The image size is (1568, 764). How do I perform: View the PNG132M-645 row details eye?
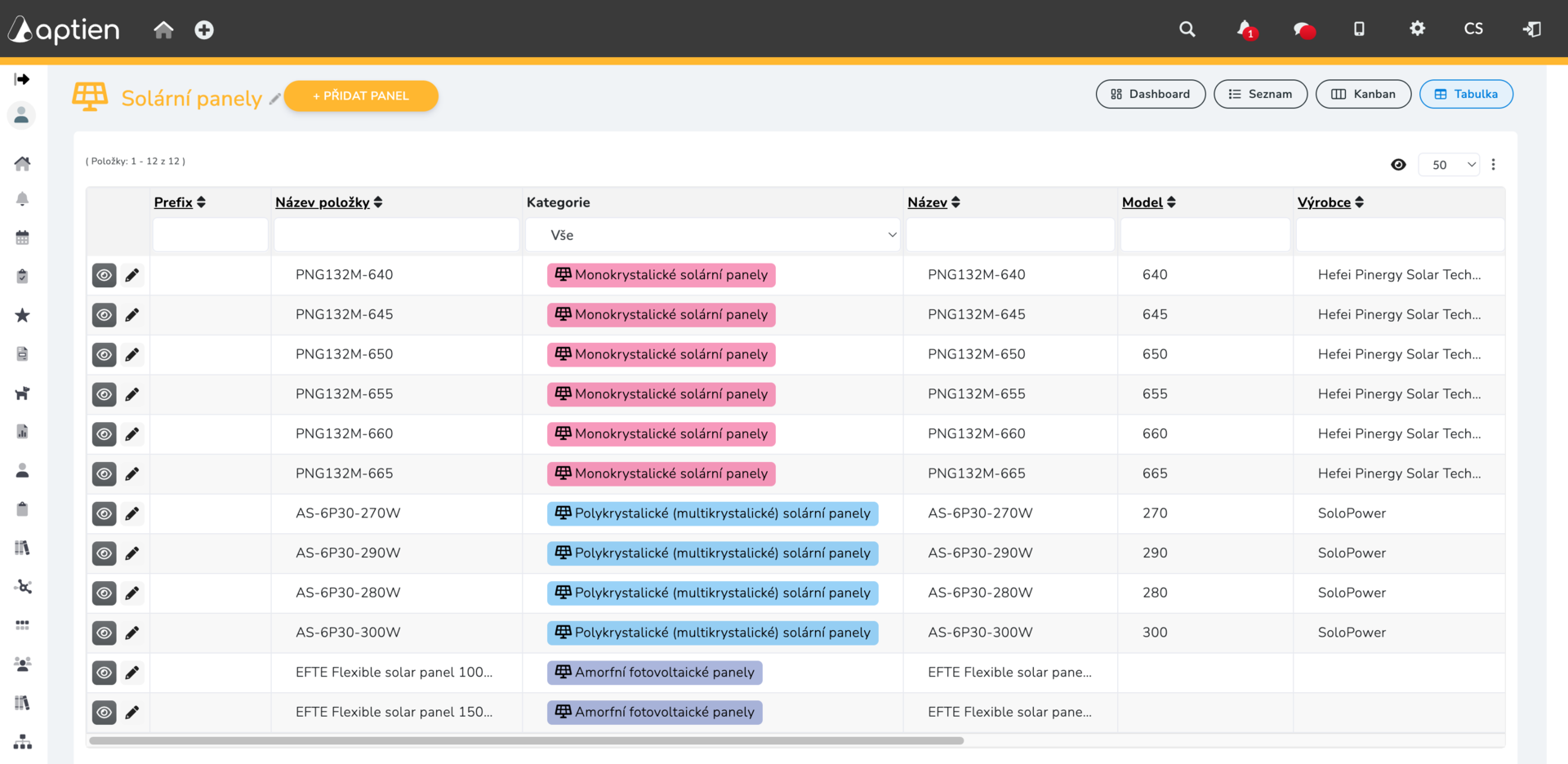pyautogui.click(x=105, y=315)
